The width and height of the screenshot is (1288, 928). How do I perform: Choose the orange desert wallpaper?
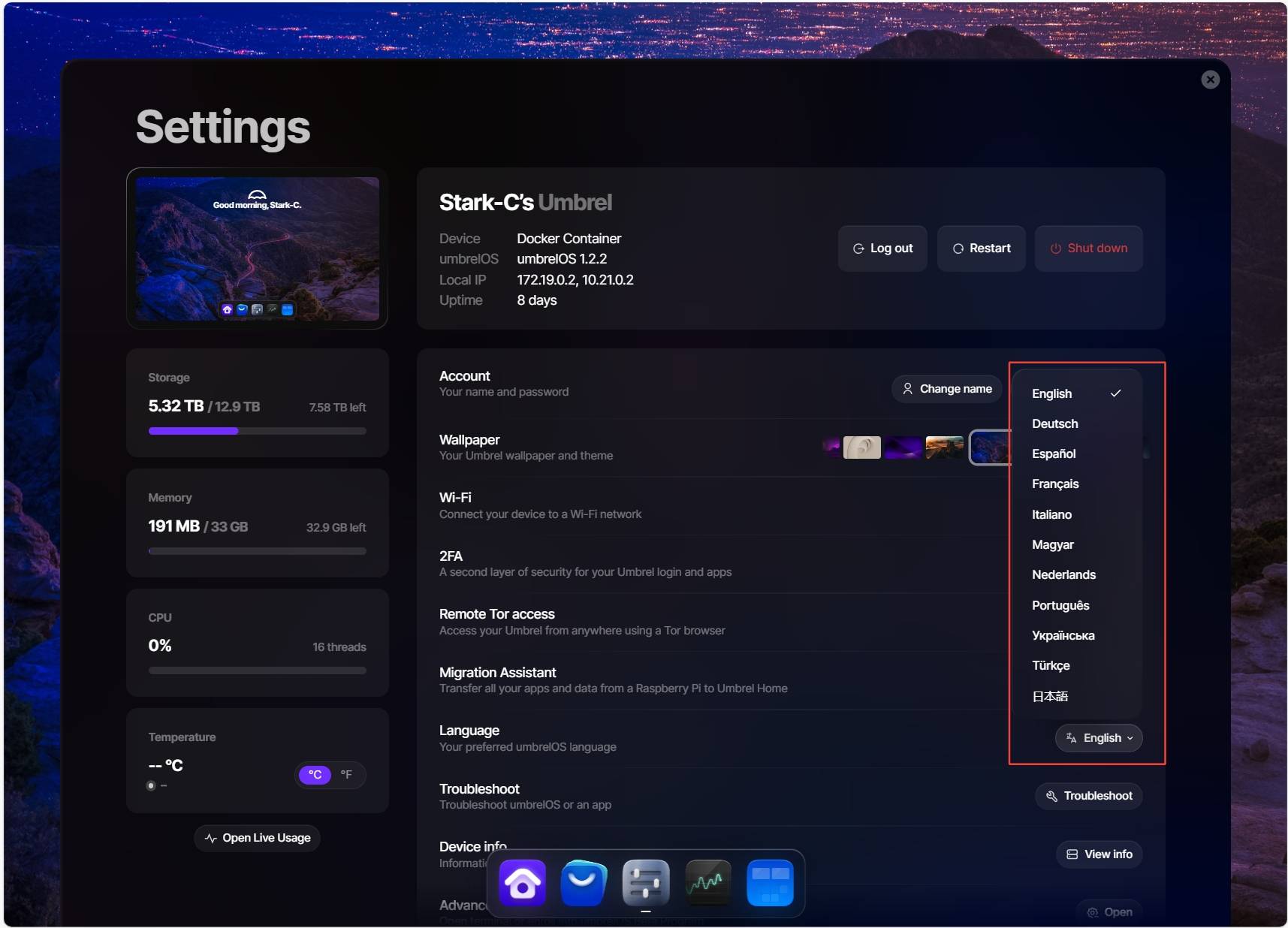coord(945,447)
